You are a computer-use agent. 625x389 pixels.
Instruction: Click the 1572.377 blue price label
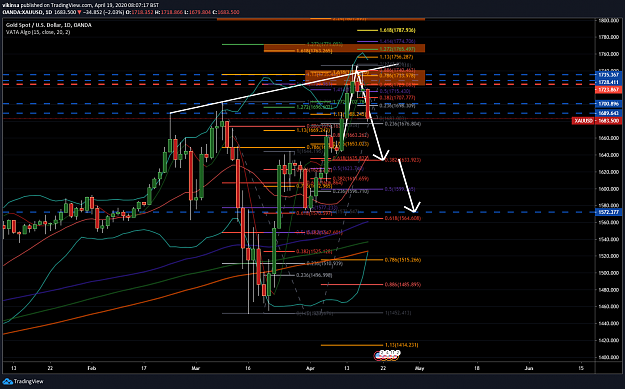[x=608, y=212]
